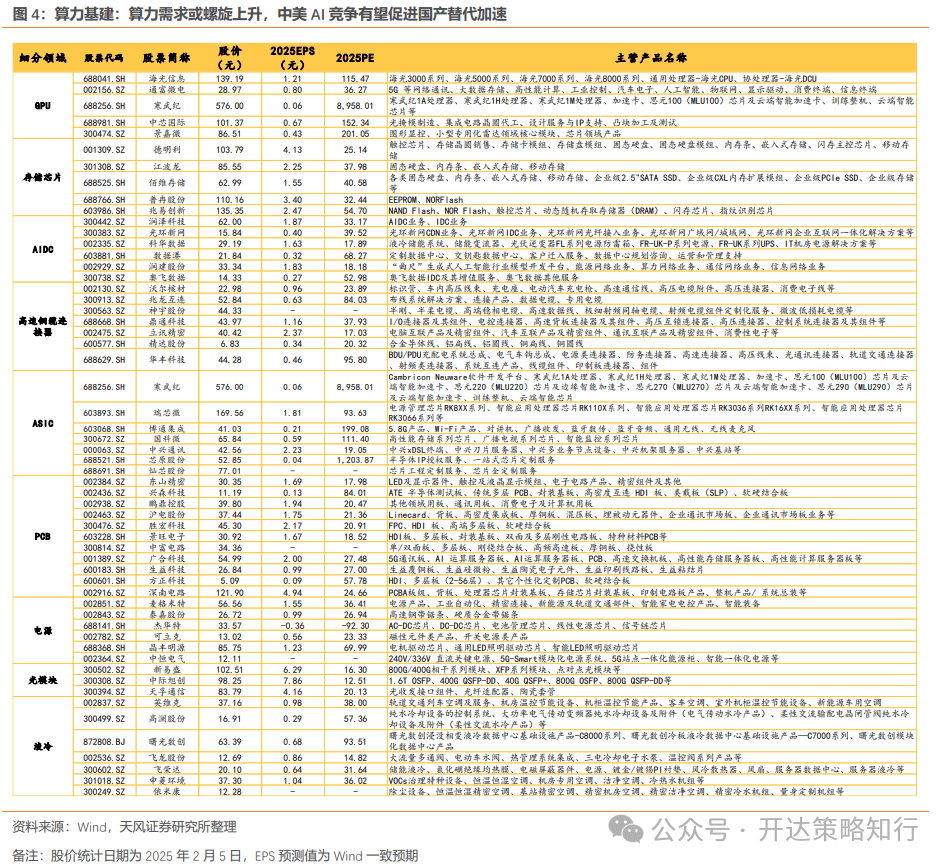Screen dimensions: 949x868
Task: Click stock code '603986.SH'
Action: 104,211
